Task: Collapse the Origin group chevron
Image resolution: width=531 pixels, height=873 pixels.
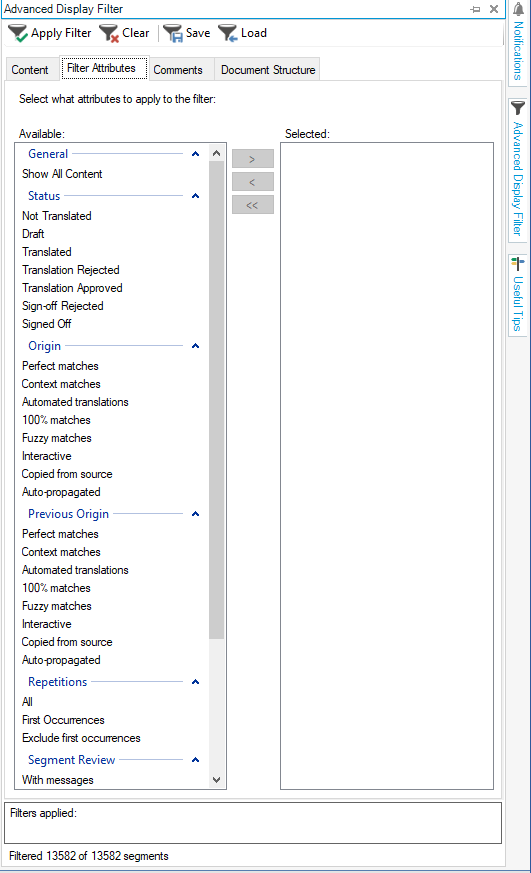Action: tap(195, 346)
